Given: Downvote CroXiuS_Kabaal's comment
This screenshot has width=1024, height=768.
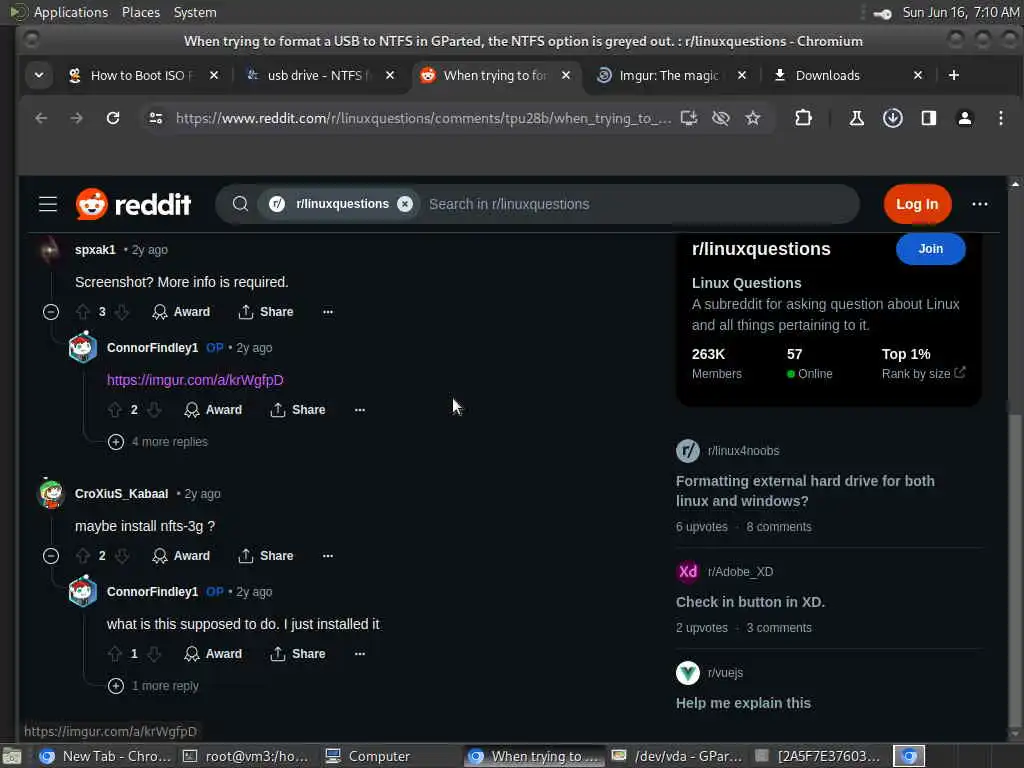Looking at the screenshot, I should pos(122,556).
